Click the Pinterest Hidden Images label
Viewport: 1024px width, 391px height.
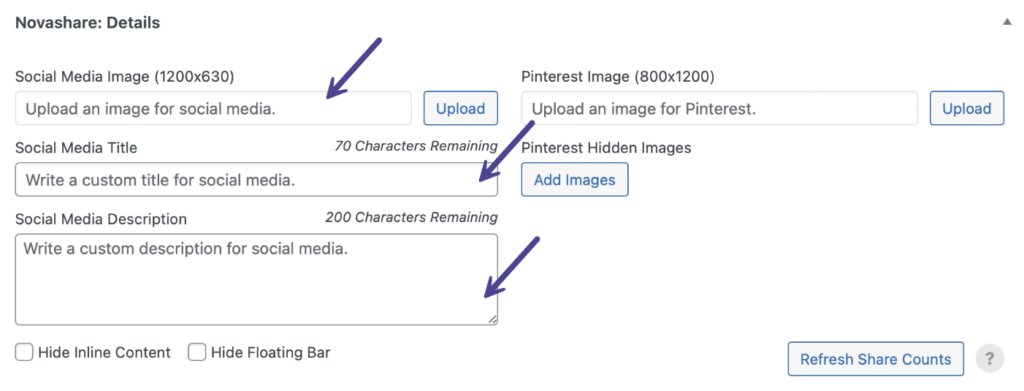pyautogui.click(x=606, y=148)
